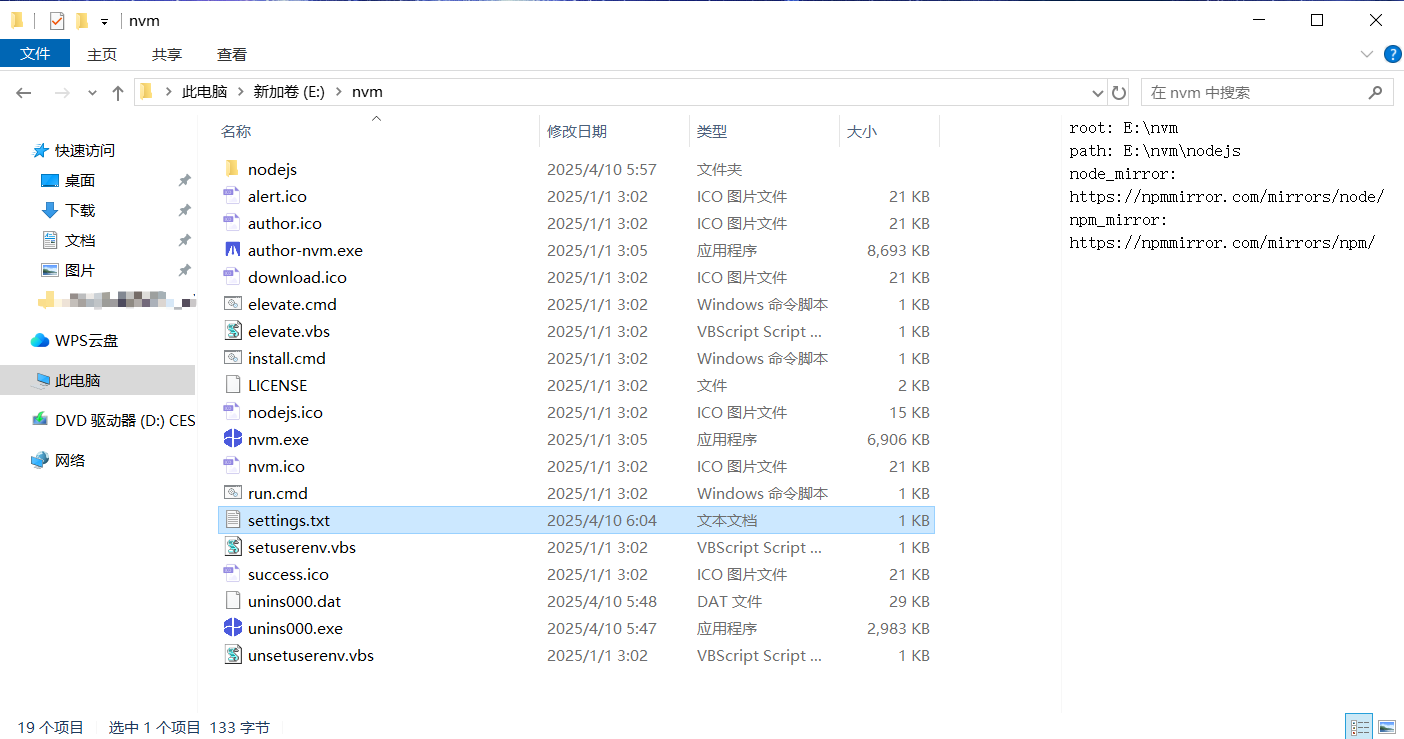1404x739 pixels.
Task: Select the author-nvm.exe file icon
Action: click(x=232, y=250)
